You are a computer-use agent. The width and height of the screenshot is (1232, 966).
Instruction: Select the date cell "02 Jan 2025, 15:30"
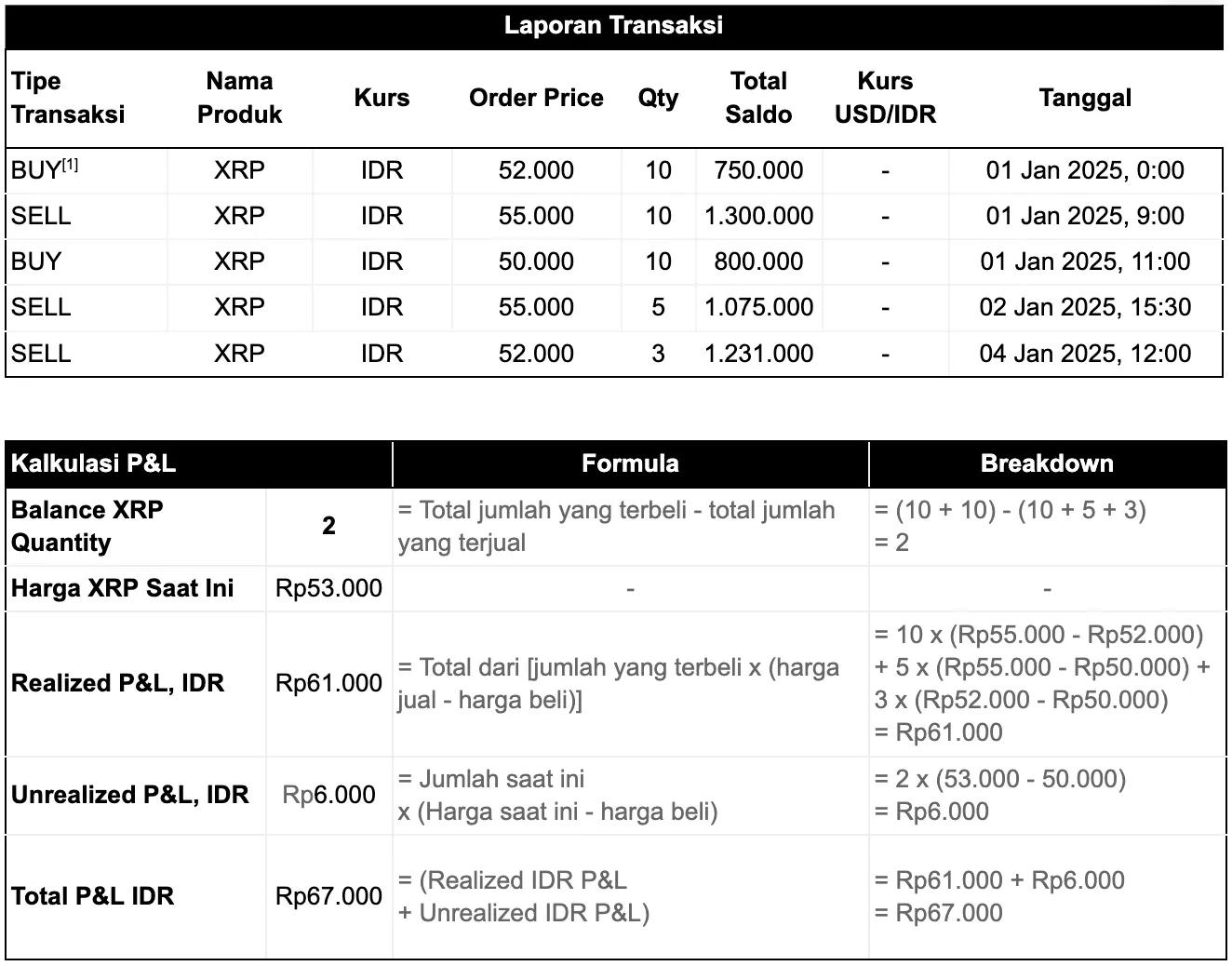(1085, 307)
